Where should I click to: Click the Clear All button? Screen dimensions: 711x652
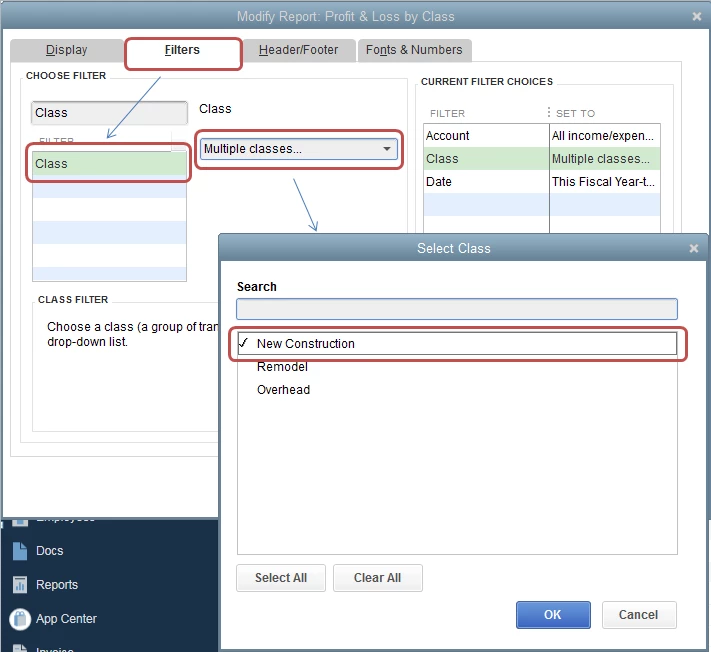click(x=377, y=578)
